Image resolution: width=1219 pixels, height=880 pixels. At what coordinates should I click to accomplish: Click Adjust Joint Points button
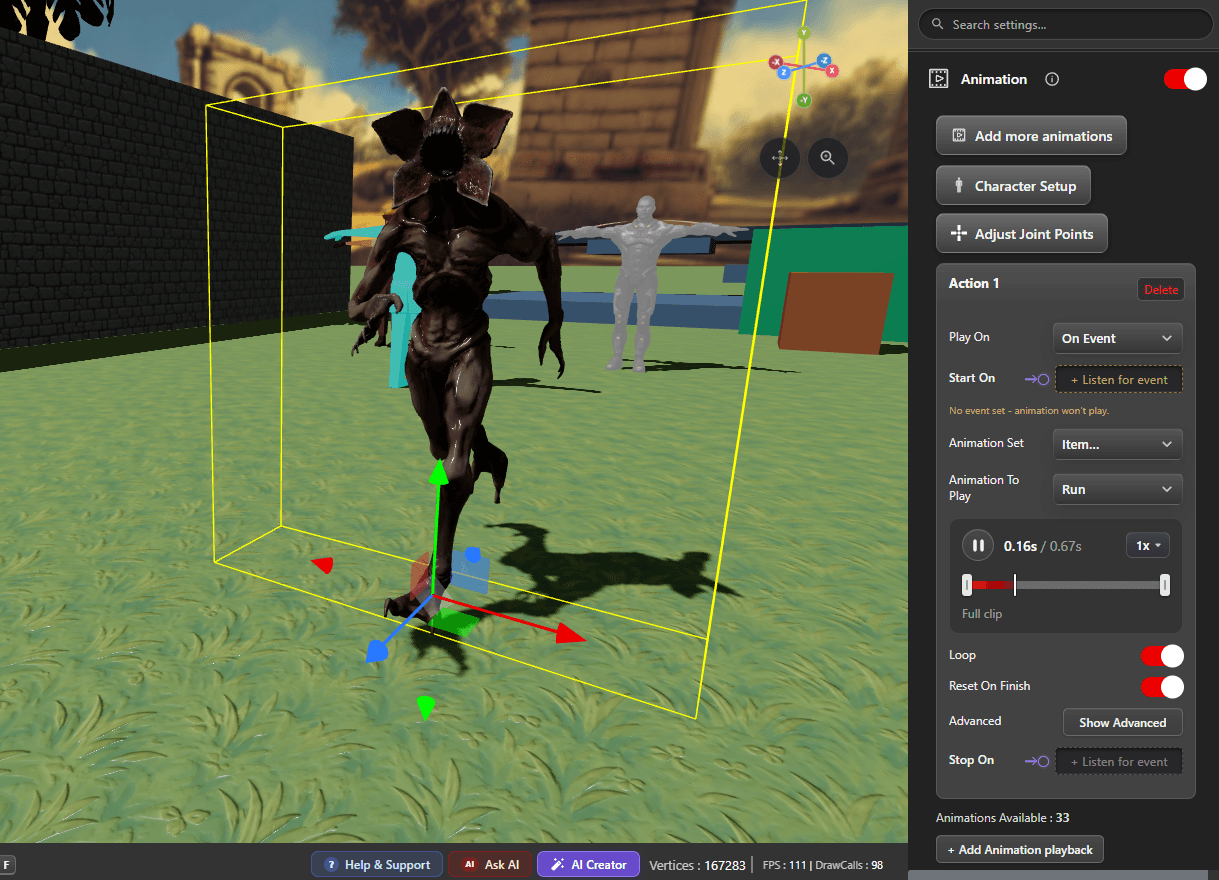pos(1021,234)
